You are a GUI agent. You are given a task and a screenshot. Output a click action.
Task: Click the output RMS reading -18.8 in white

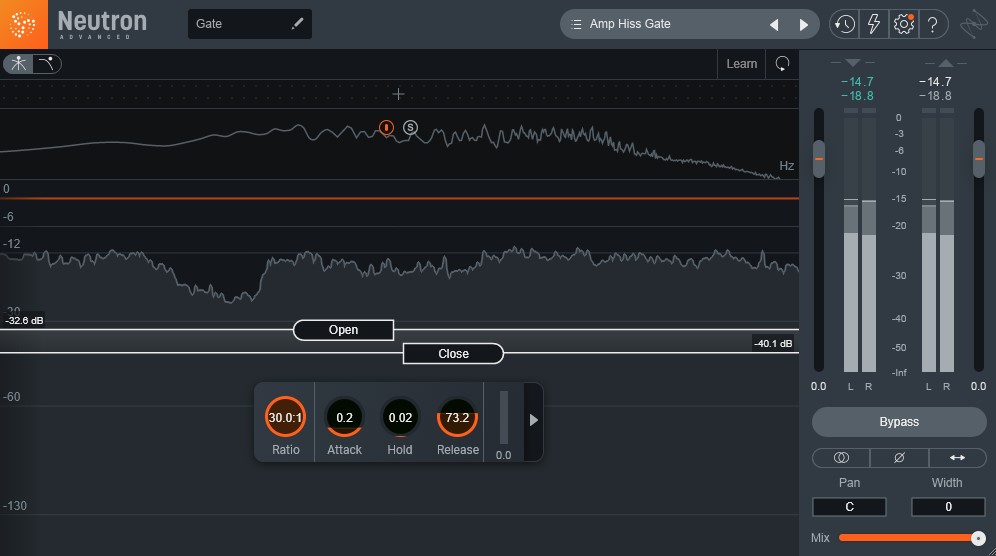[x=935, y=96]
